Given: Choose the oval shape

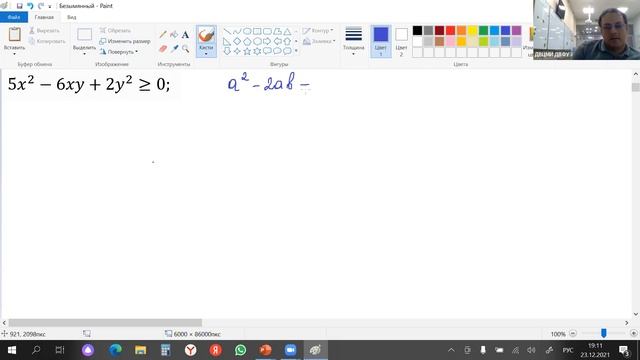Looking at the screenshot, I should click(x=247, y=31).
